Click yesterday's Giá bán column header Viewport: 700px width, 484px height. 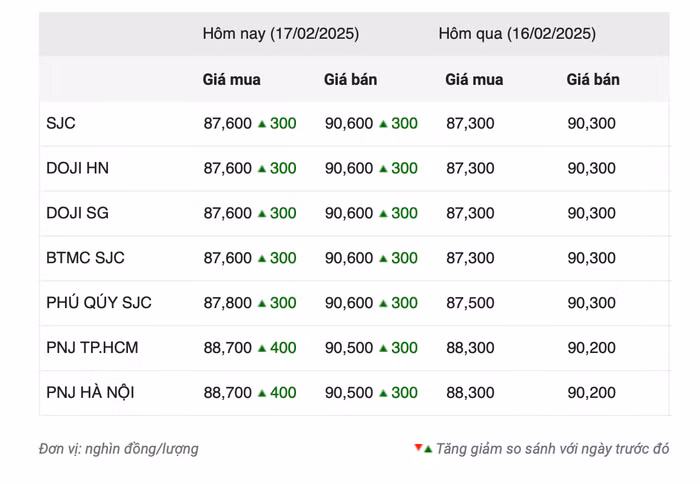[593, 80]
